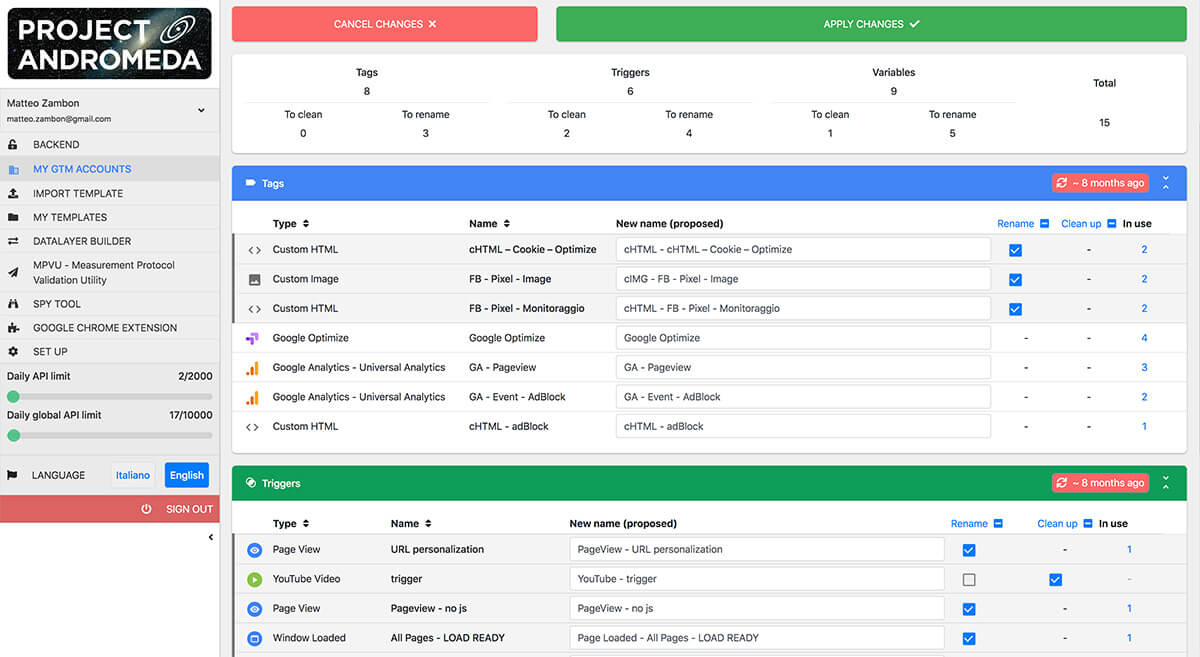Click the Google Optimize tag icon
The height and width of the screenshot is (657, 1200).
click(x=252, y=338)
